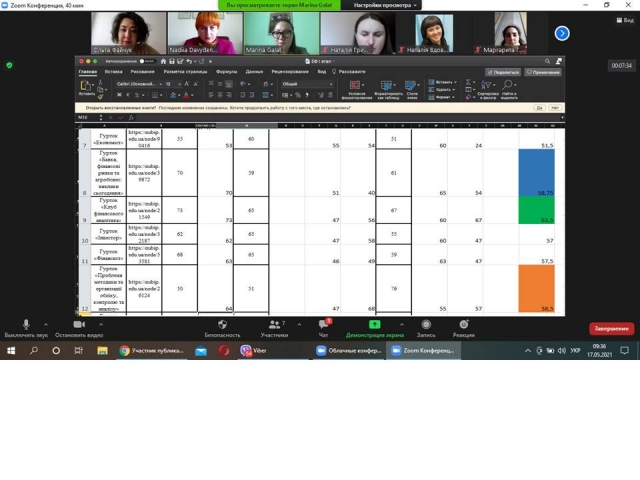
Task: Click green encryption shield icon
Action: tap(9, 65)
